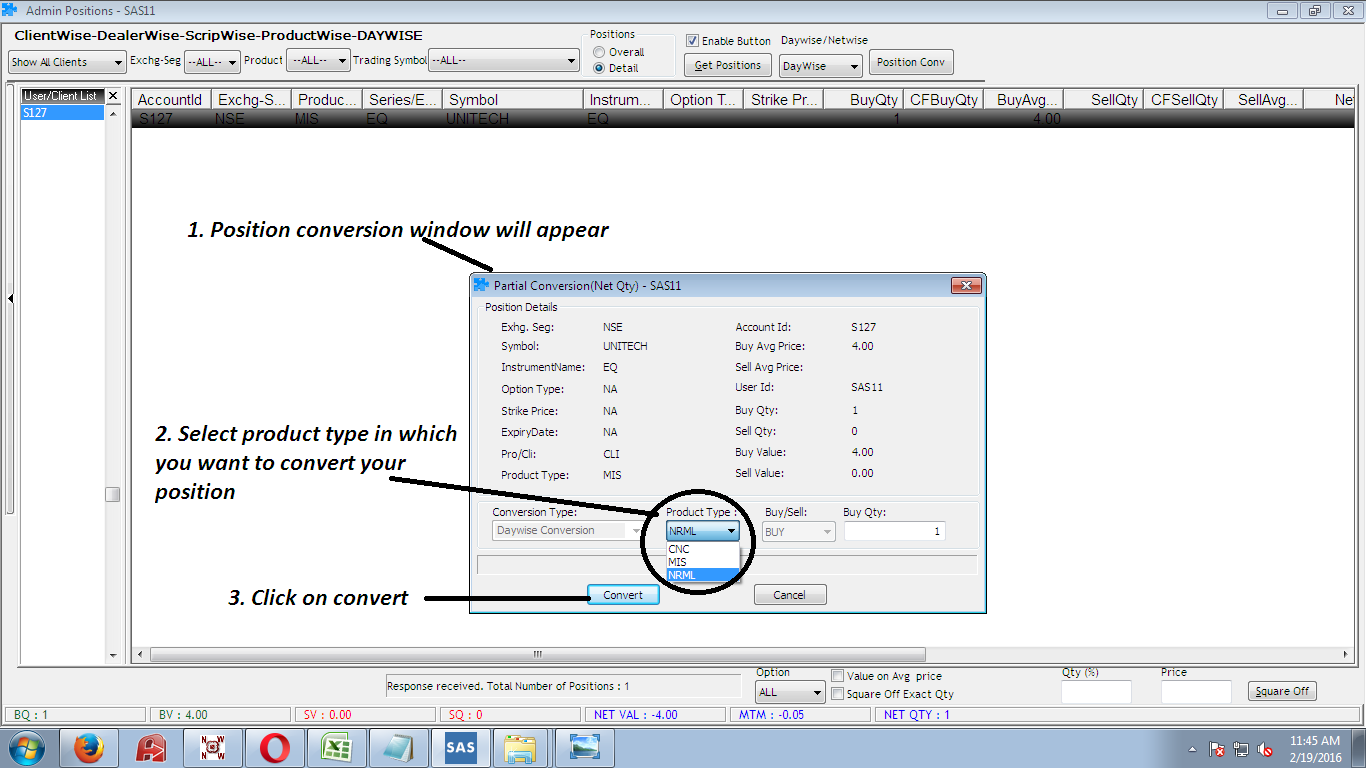Image resolution: width=1366 pixels, height=768 pixels.
Task: Toggle the Enable Button checkbox
Action: tap(692, 41)
